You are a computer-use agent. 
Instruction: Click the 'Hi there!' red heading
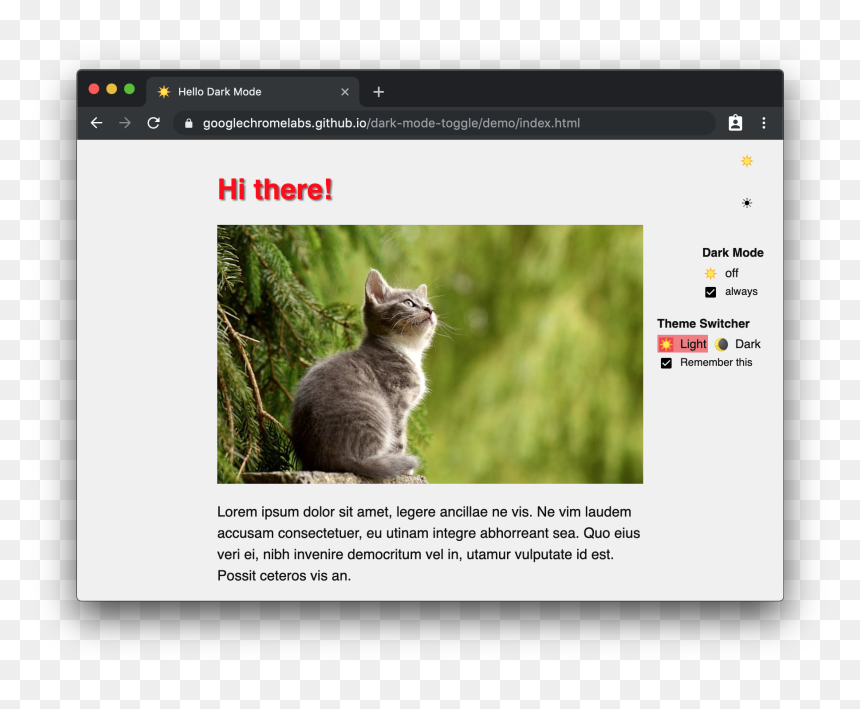(x=275, y=190)
